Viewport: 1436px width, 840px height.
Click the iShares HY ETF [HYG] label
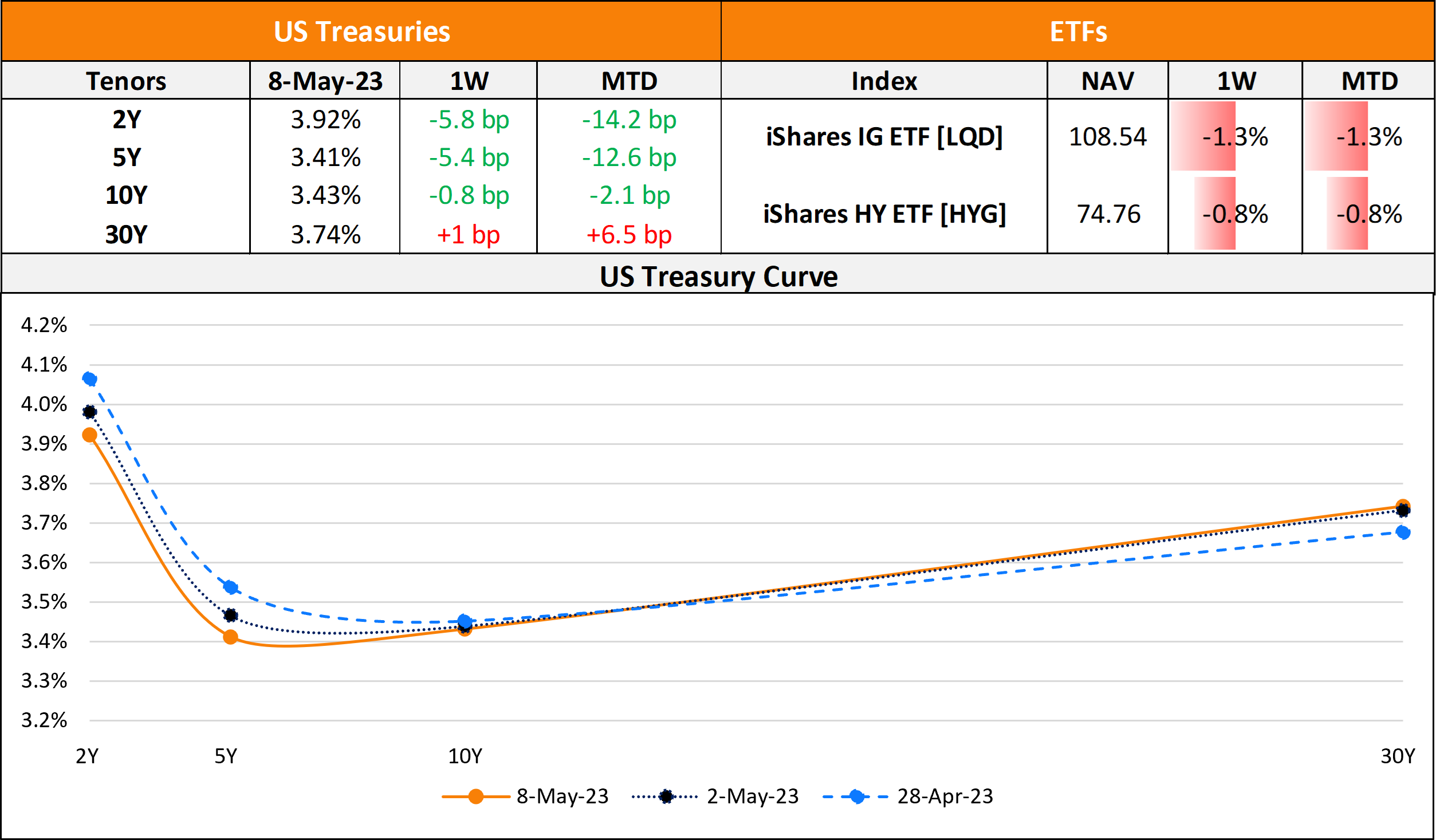point(884,214)
